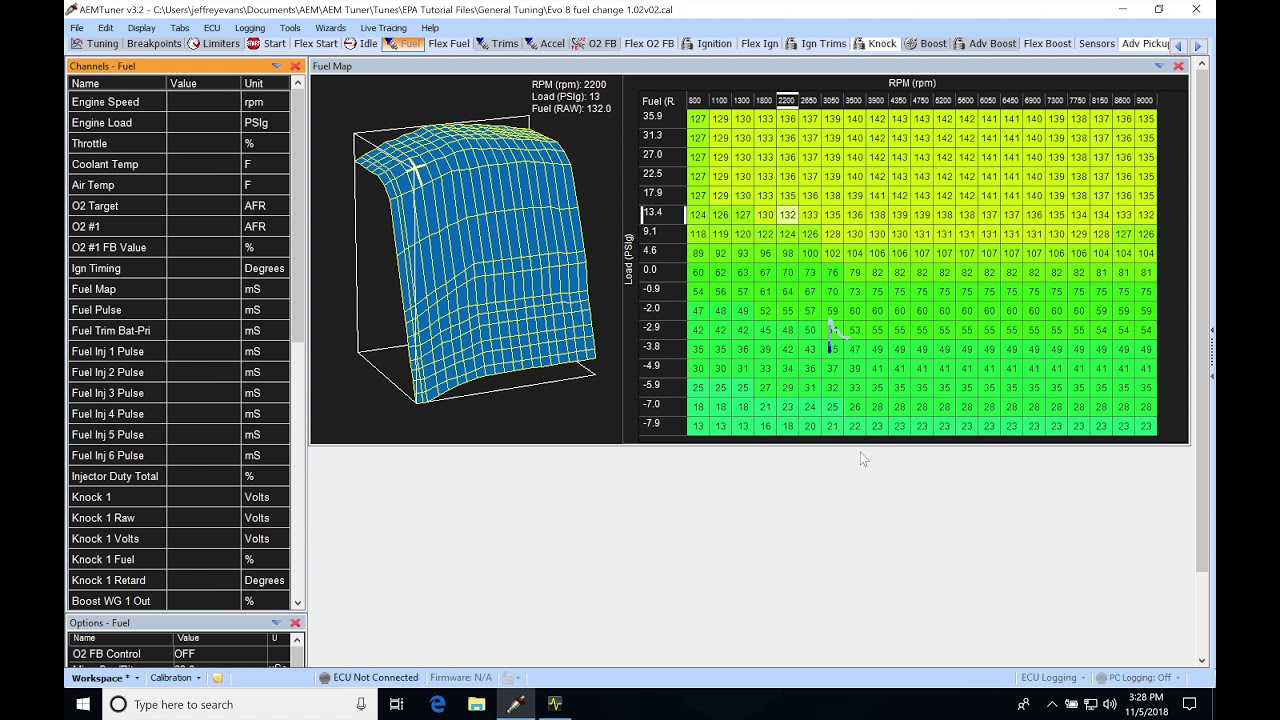The width and height of the screenshot is (1280, 720).
Task: Open the Logging menu
Action: [x=249, y=28]
